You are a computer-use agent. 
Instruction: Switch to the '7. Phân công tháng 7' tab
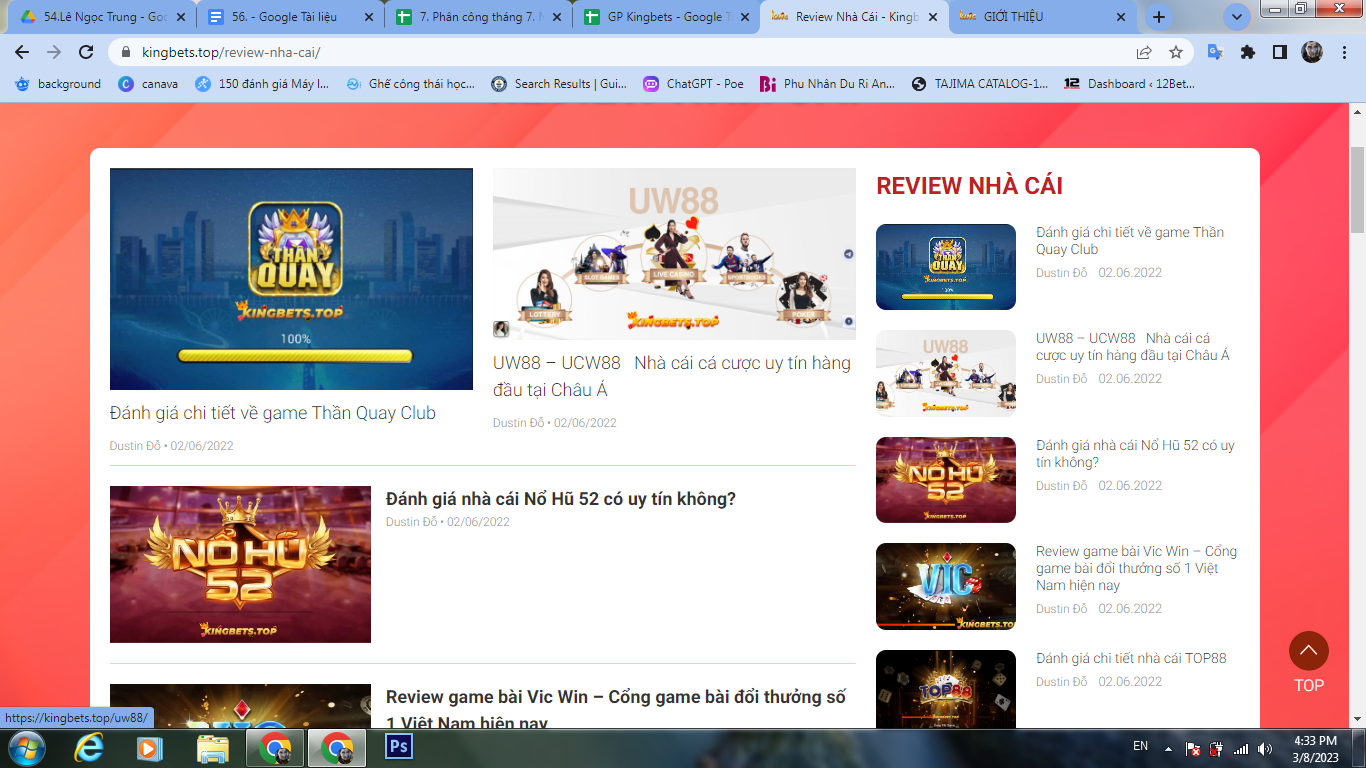pos(477,17)
